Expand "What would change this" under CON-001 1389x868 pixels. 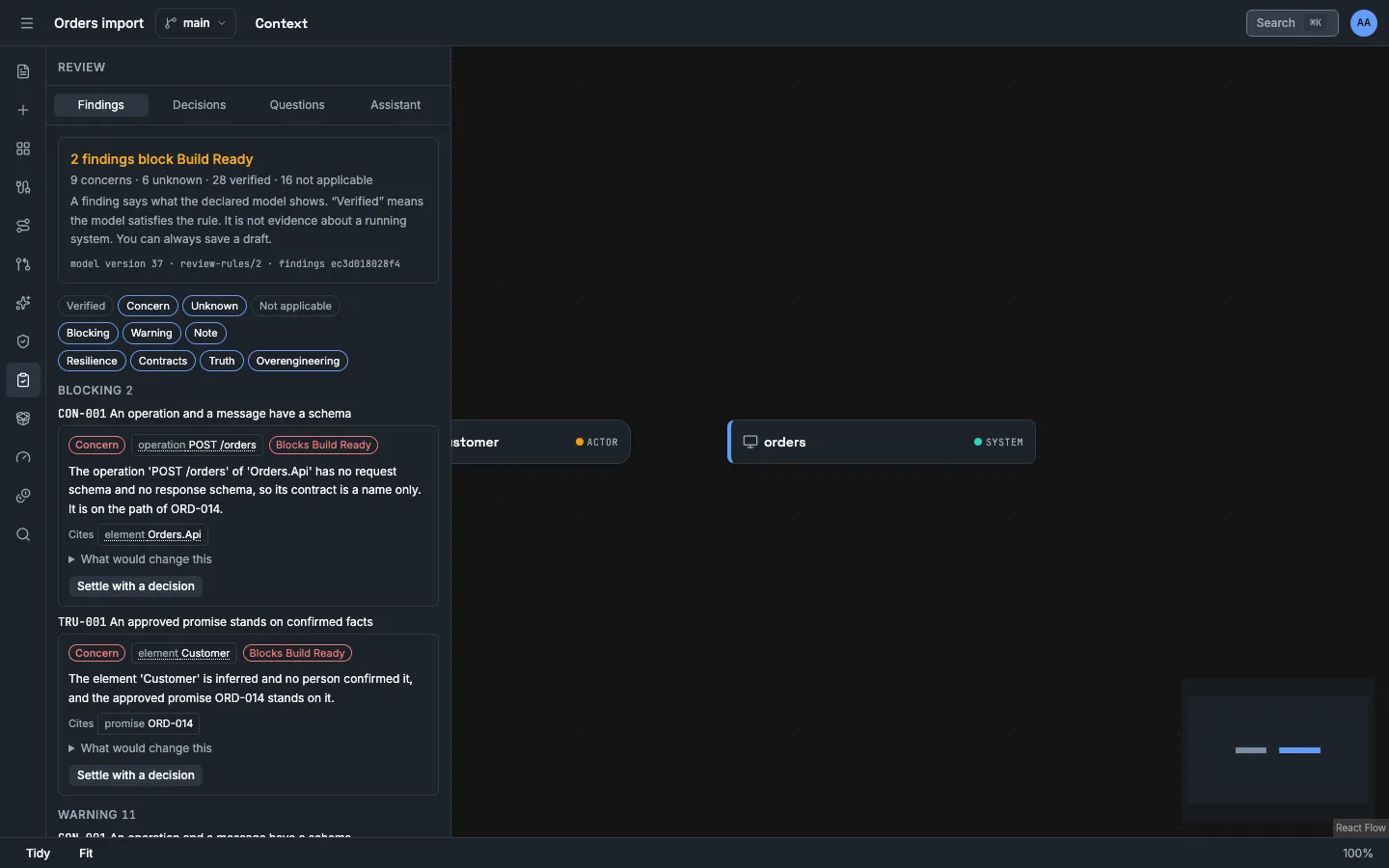tap(140, 559)
